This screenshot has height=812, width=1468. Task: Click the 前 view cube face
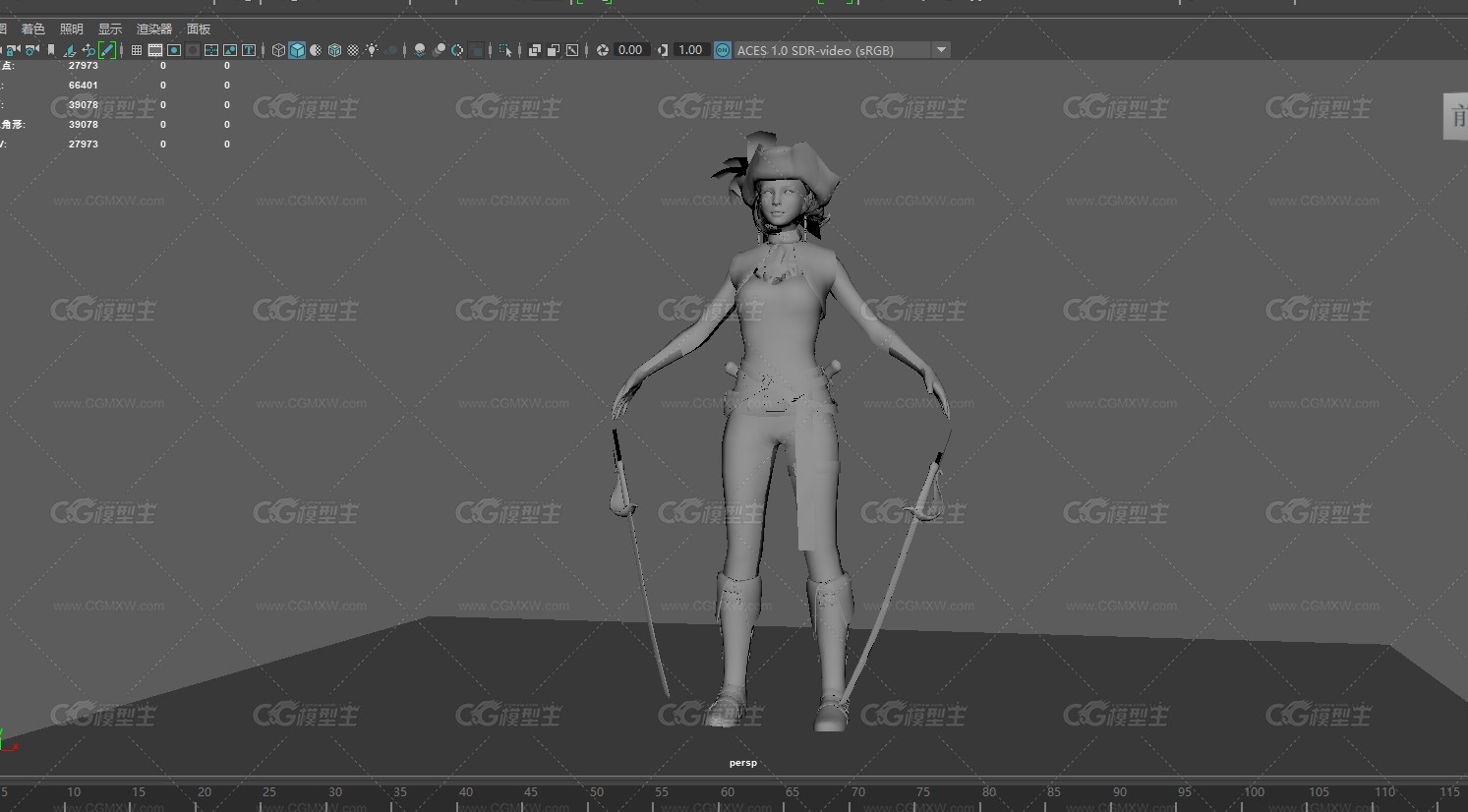click(x=1456, y=117)
